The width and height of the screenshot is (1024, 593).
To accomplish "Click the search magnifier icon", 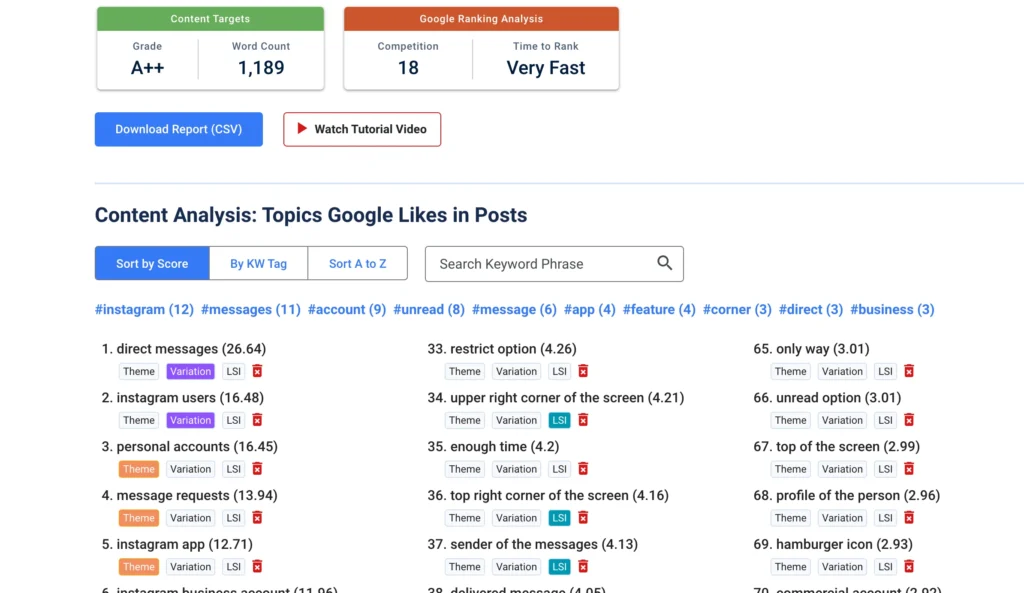I will coord(664,263).
